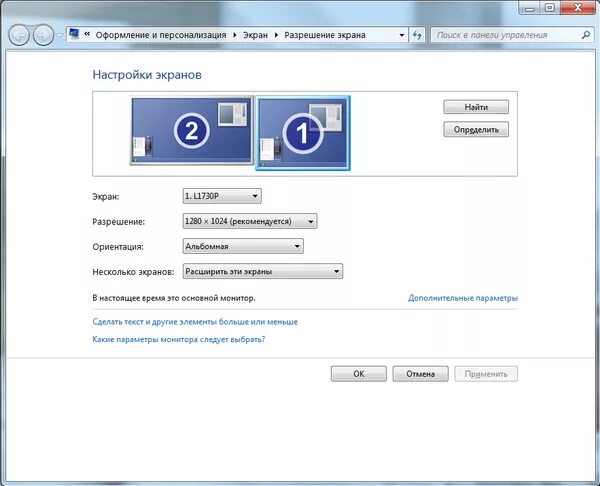Click 'В настоящее время это основной монитор' text
Viewport: 600px width, 486px height.
(174, 298)
